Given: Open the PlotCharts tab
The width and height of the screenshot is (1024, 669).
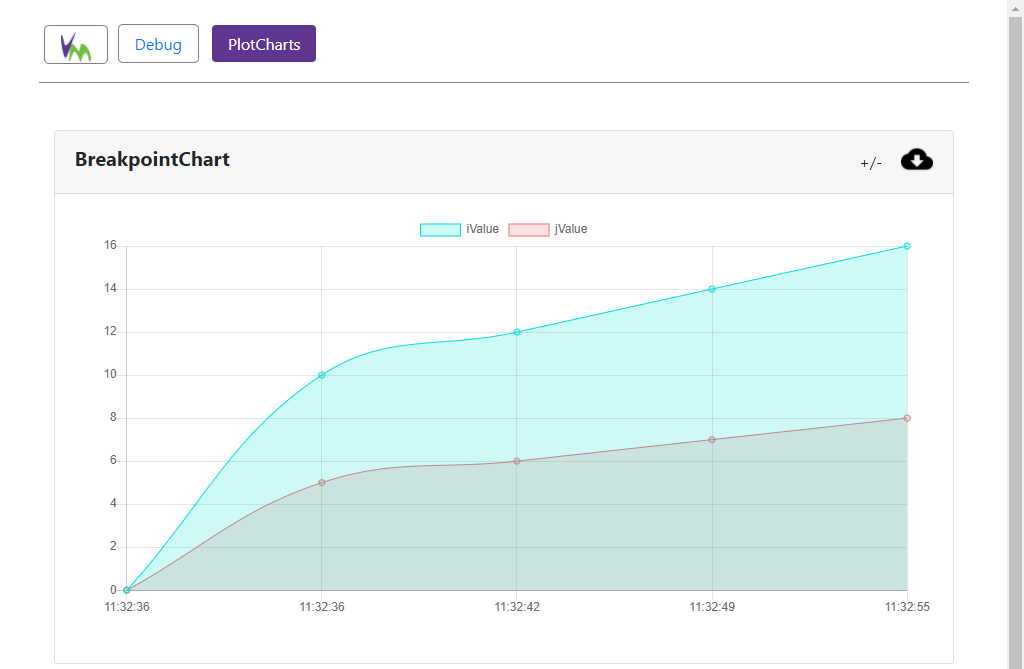Looking at the screenshot, I should (x=264, y=44).
